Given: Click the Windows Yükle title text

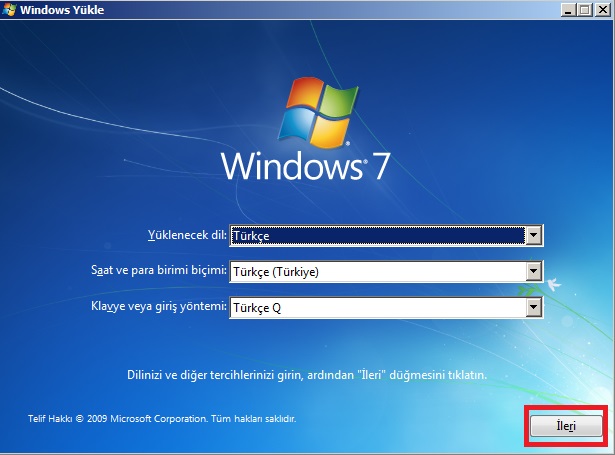Looking at the screenshot, I should tap(62, 10).
